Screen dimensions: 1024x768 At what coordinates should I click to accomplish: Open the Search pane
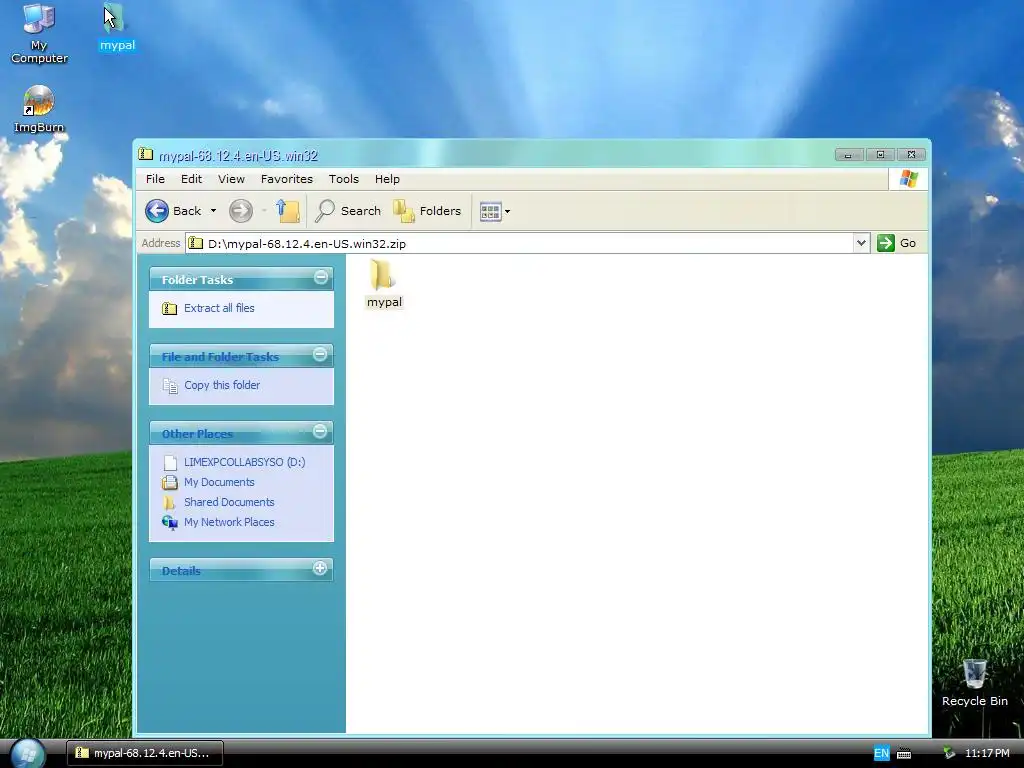coord(348,211)
